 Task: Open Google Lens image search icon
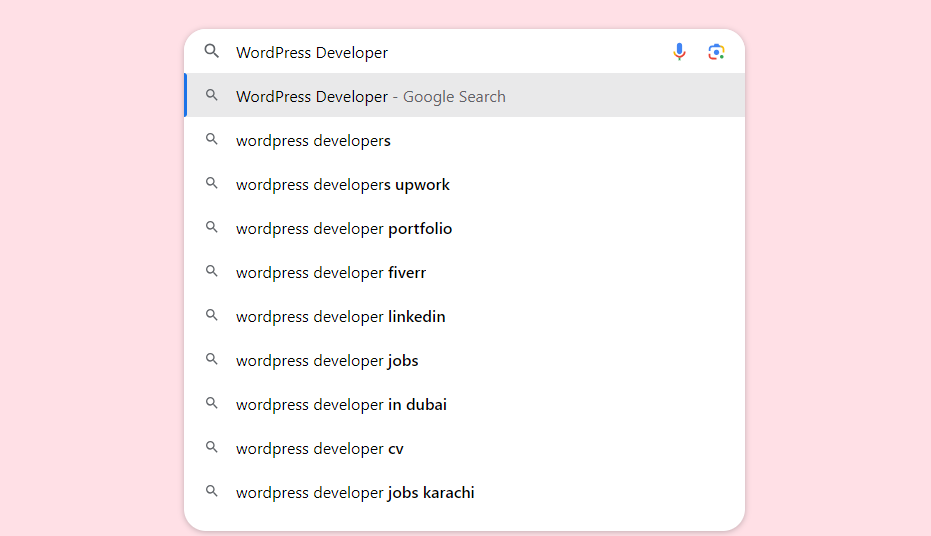[x=716, y=52]
